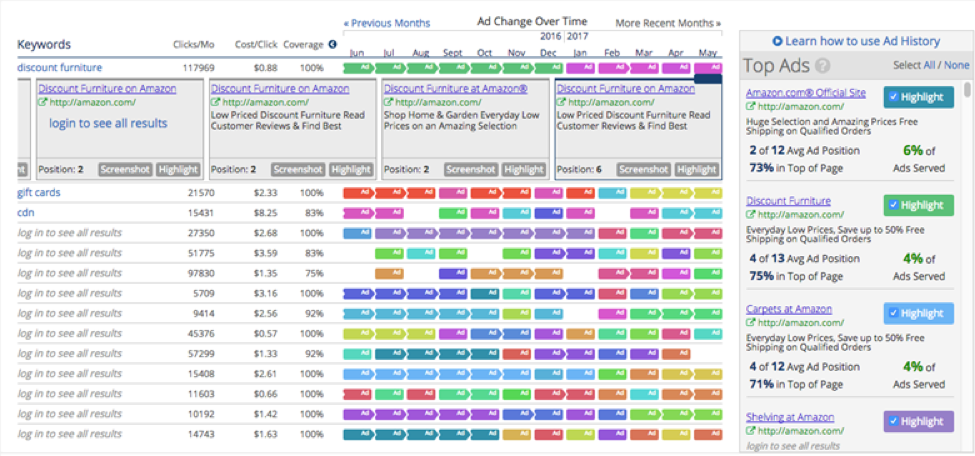This screenshot has height=456, width=975.
Task: Click external-link icon under Carpets at Amazon
Action: [751, 323]
